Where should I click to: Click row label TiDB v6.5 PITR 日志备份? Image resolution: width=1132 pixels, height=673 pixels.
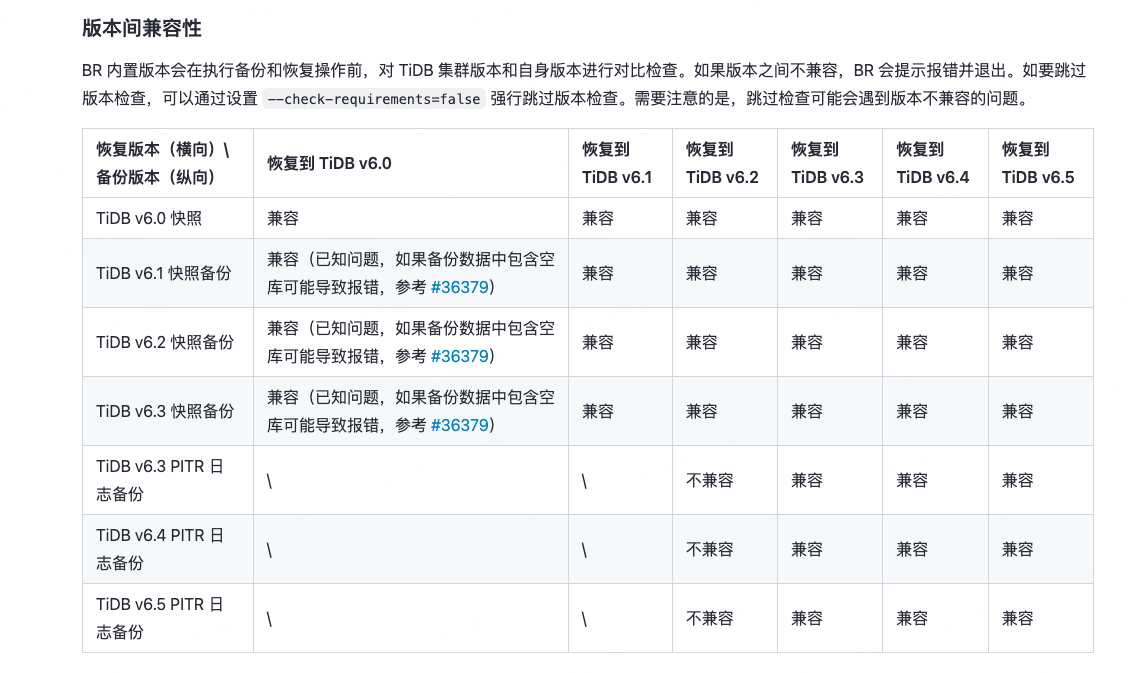(160, 618)
